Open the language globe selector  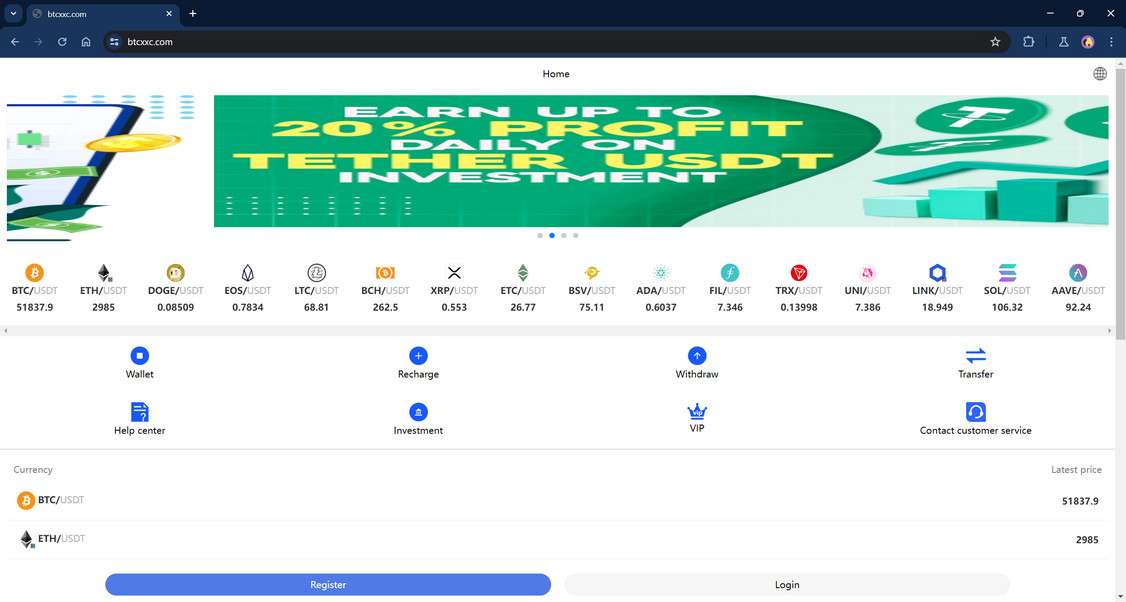click(1100, 72)
